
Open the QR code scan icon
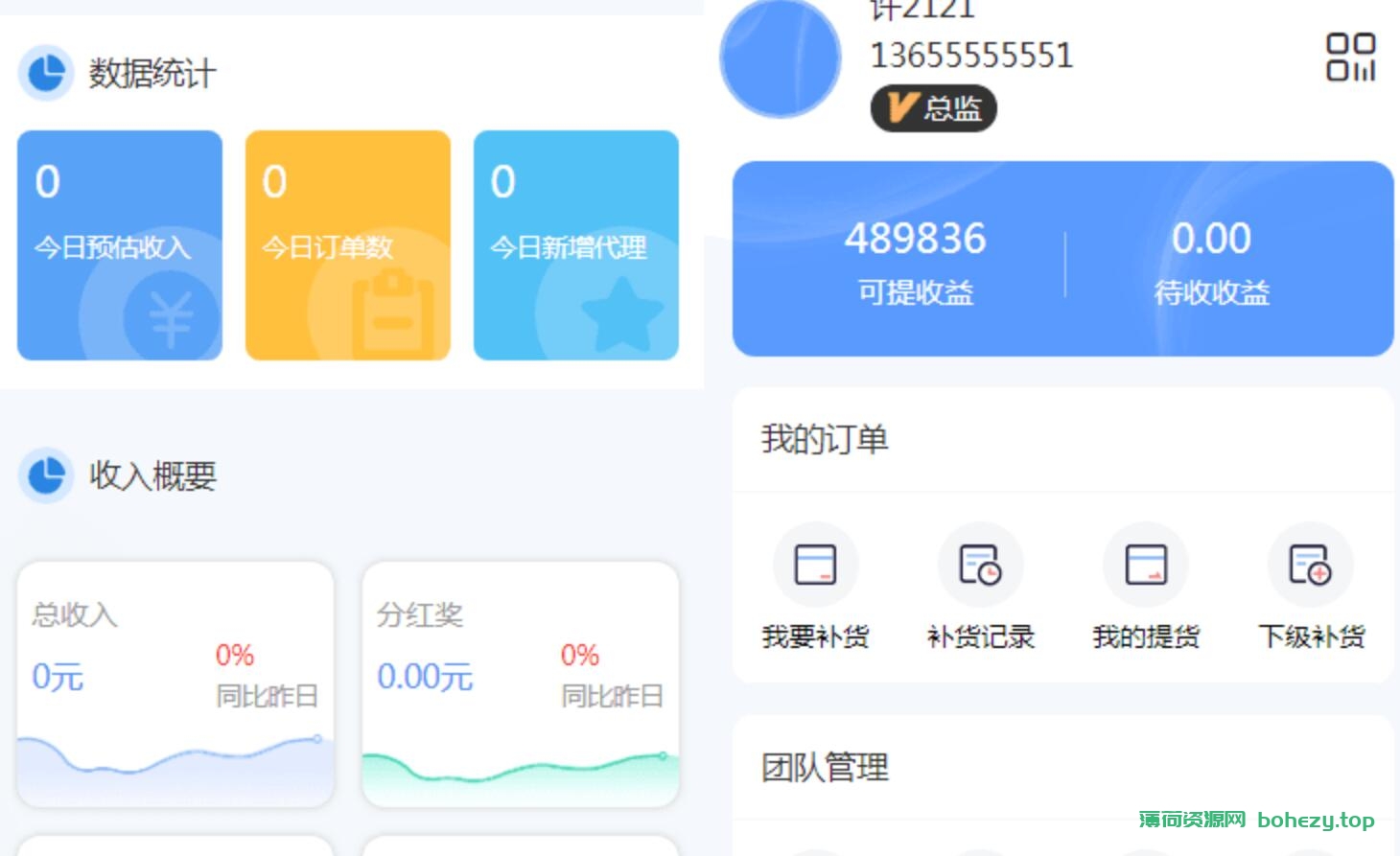coord(1351,58)
